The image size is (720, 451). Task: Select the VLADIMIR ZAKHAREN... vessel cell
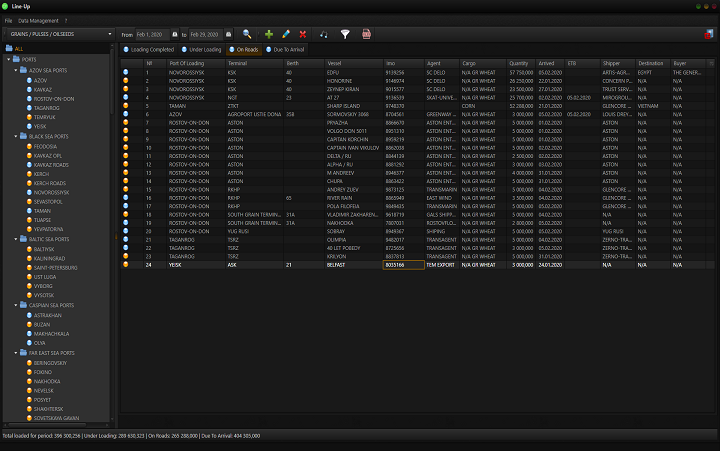pos(354,214)
